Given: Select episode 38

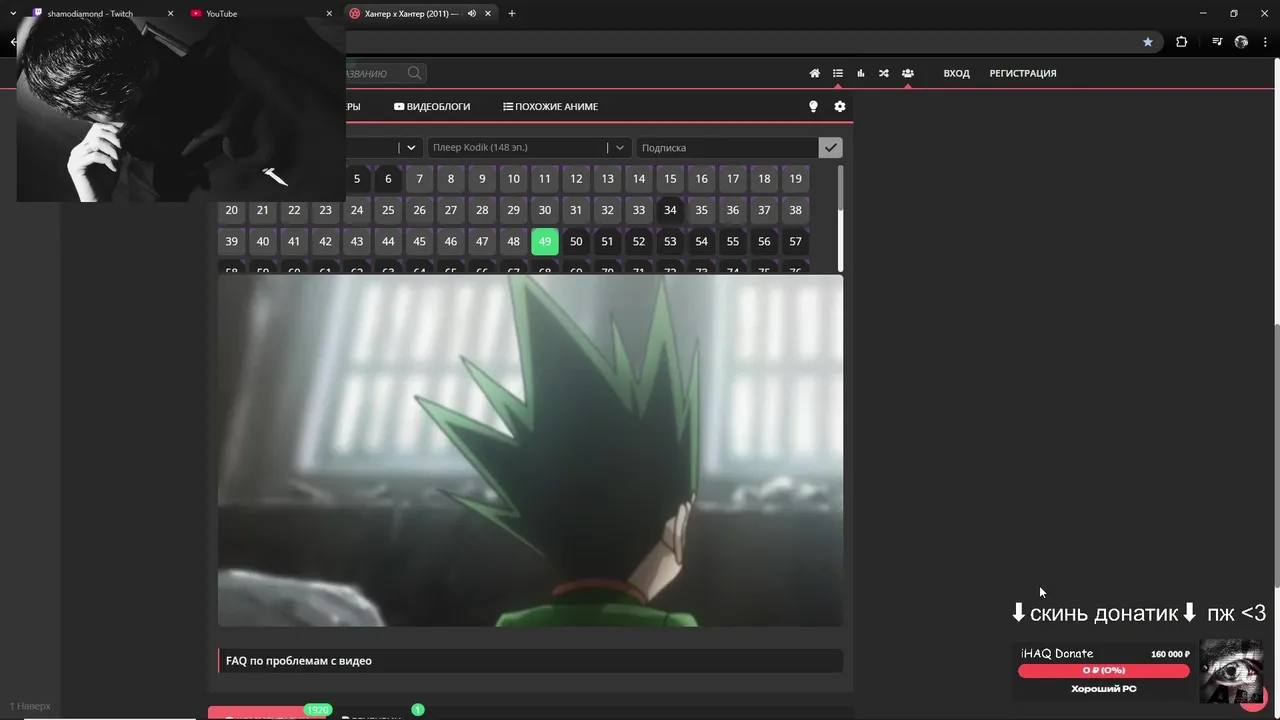Looking at the screenshot, I should point(795,210).
